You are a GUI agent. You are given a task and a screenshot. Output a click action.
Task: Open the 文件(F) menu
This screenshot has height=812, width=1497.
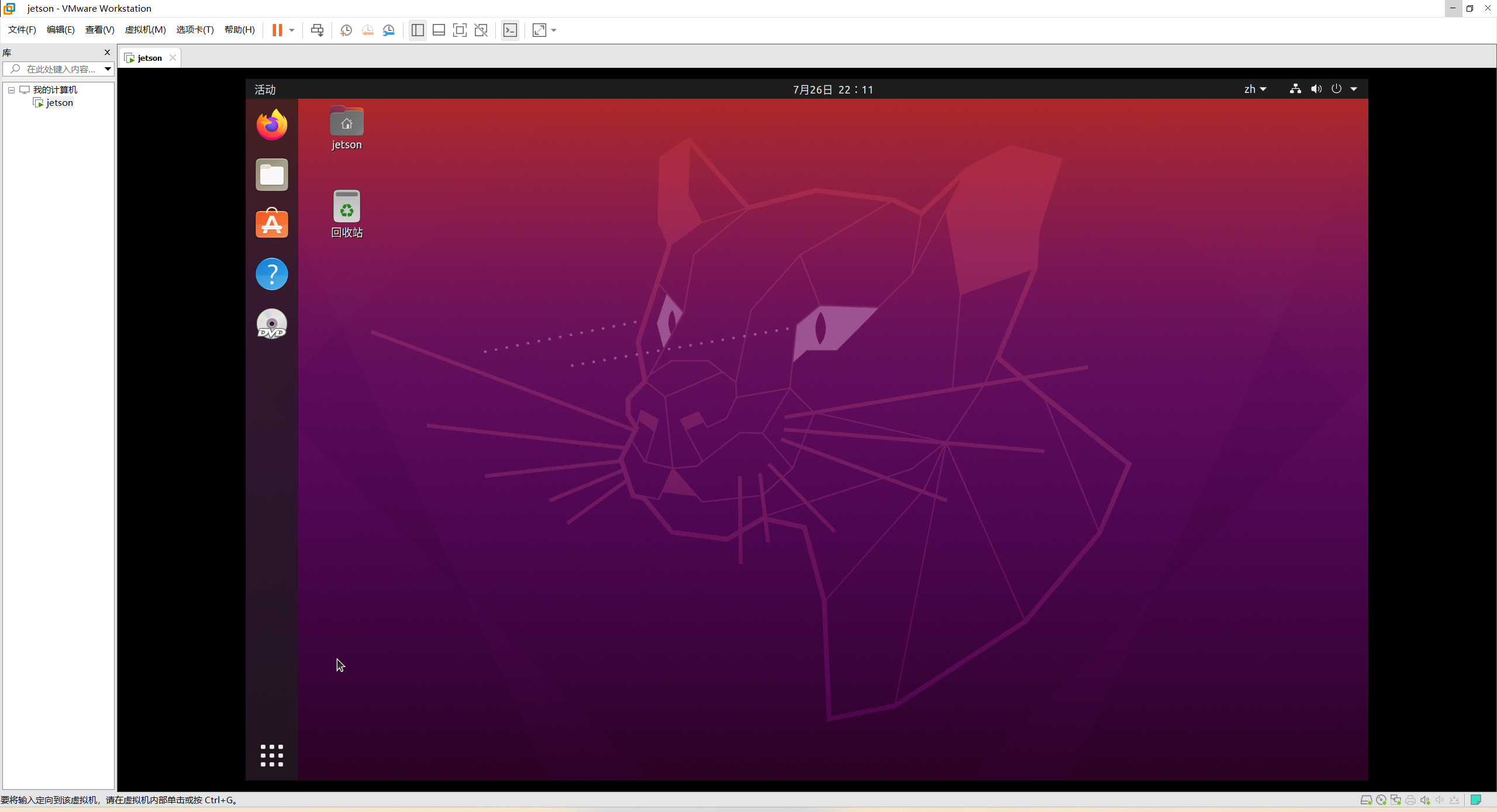coord(22,30)
